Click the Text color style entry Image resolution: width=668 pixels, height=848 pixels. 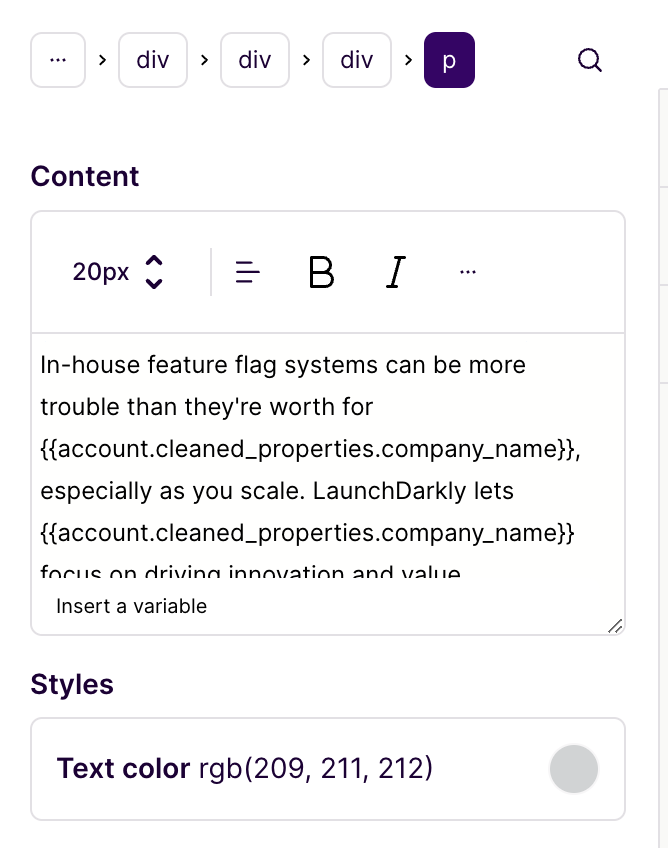click(245, 768)
